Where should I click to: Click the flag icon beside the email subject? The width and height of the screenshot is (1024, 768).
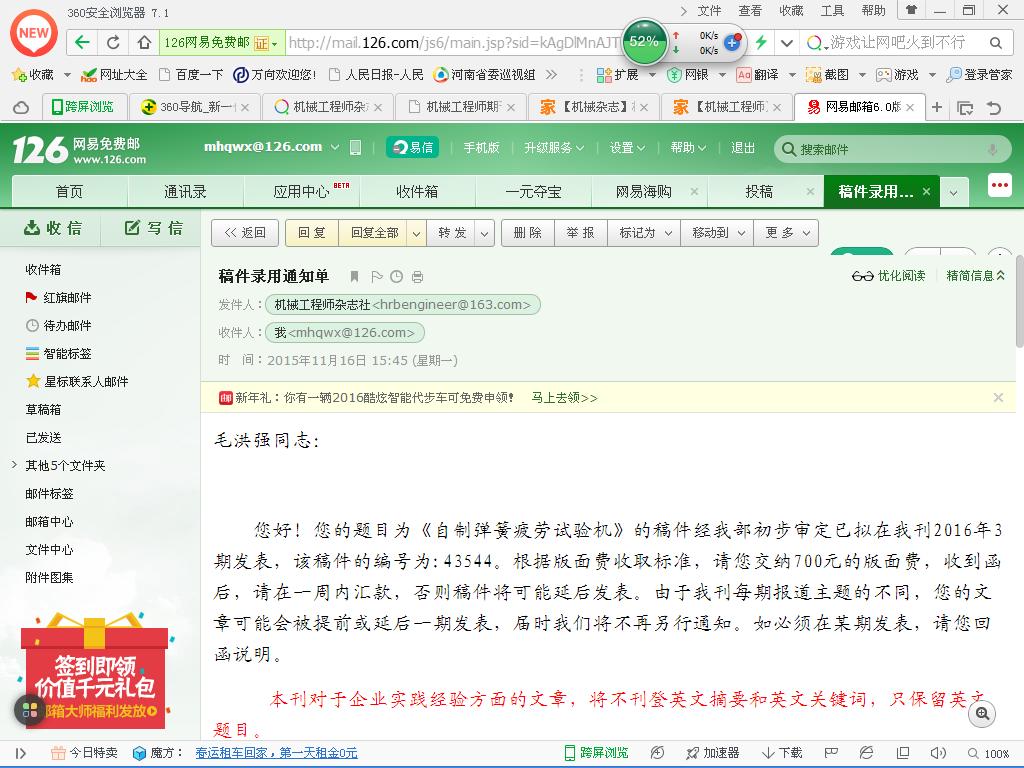click(376, 276)
